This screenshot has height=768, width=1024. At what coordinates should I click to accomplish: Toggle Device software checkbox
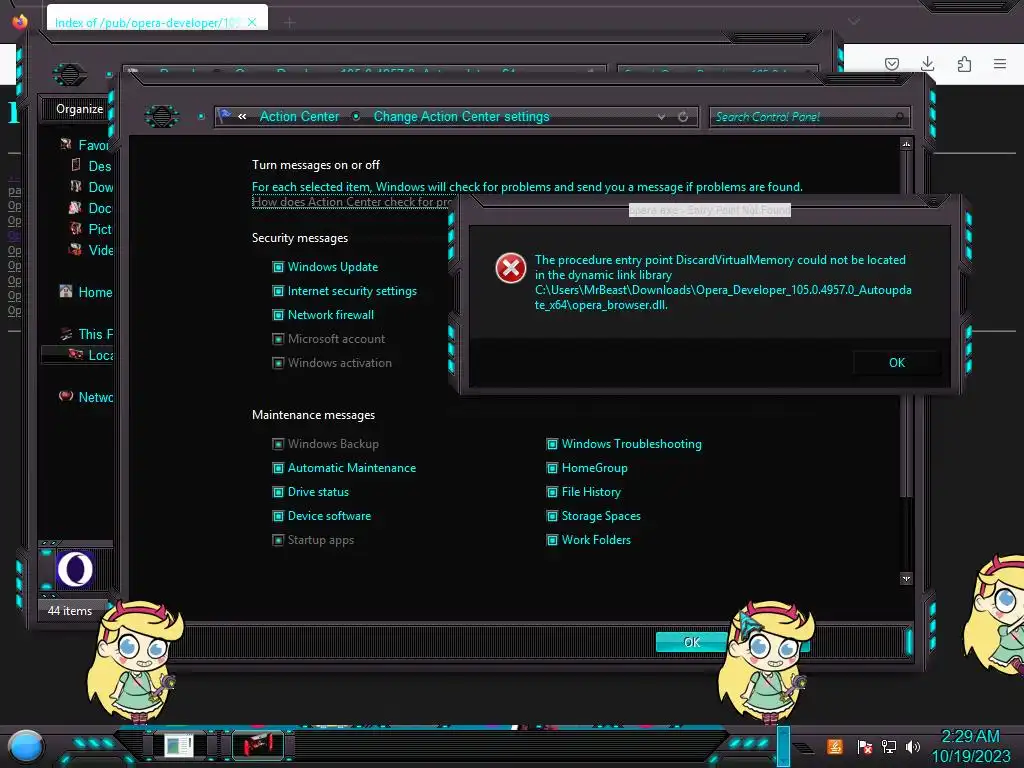[278, 516]
